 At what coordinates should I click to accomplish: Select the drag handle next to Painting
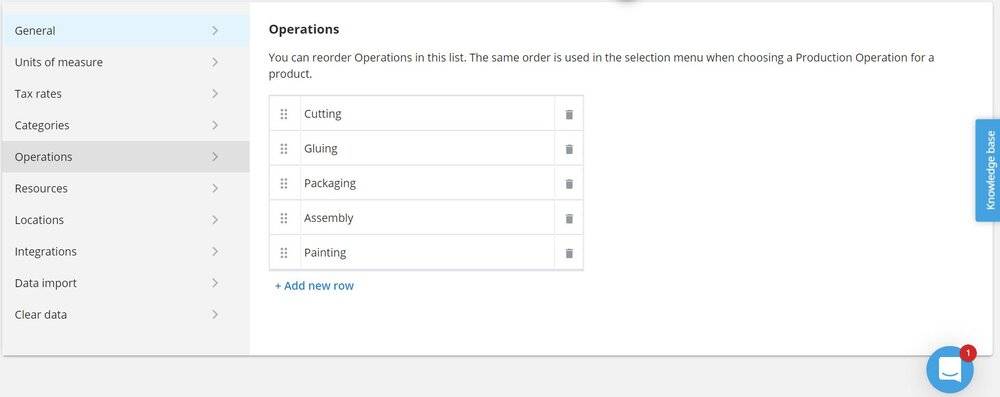(x=284, y=253)
